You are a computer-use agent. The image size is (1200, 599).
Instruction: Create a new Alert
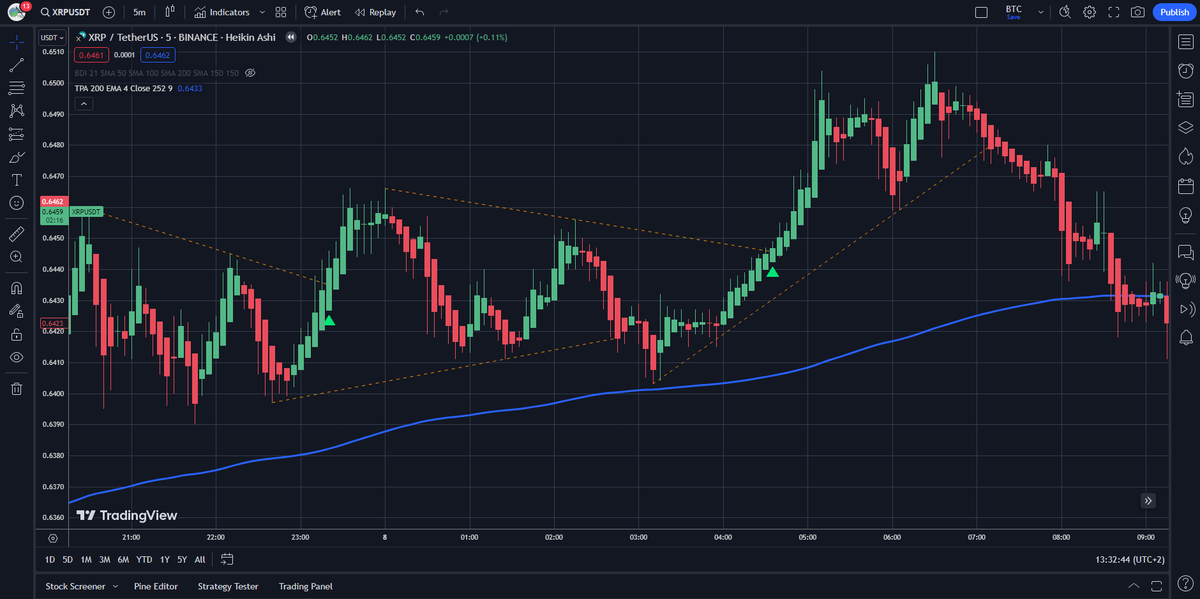pos(323,12)
